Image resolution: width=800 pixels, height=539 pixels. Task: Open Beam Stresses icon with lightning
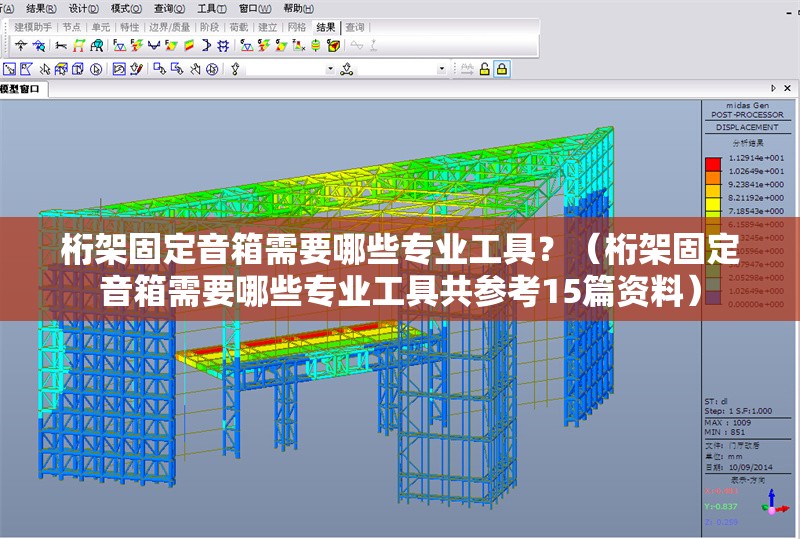(x=263, y=45)
